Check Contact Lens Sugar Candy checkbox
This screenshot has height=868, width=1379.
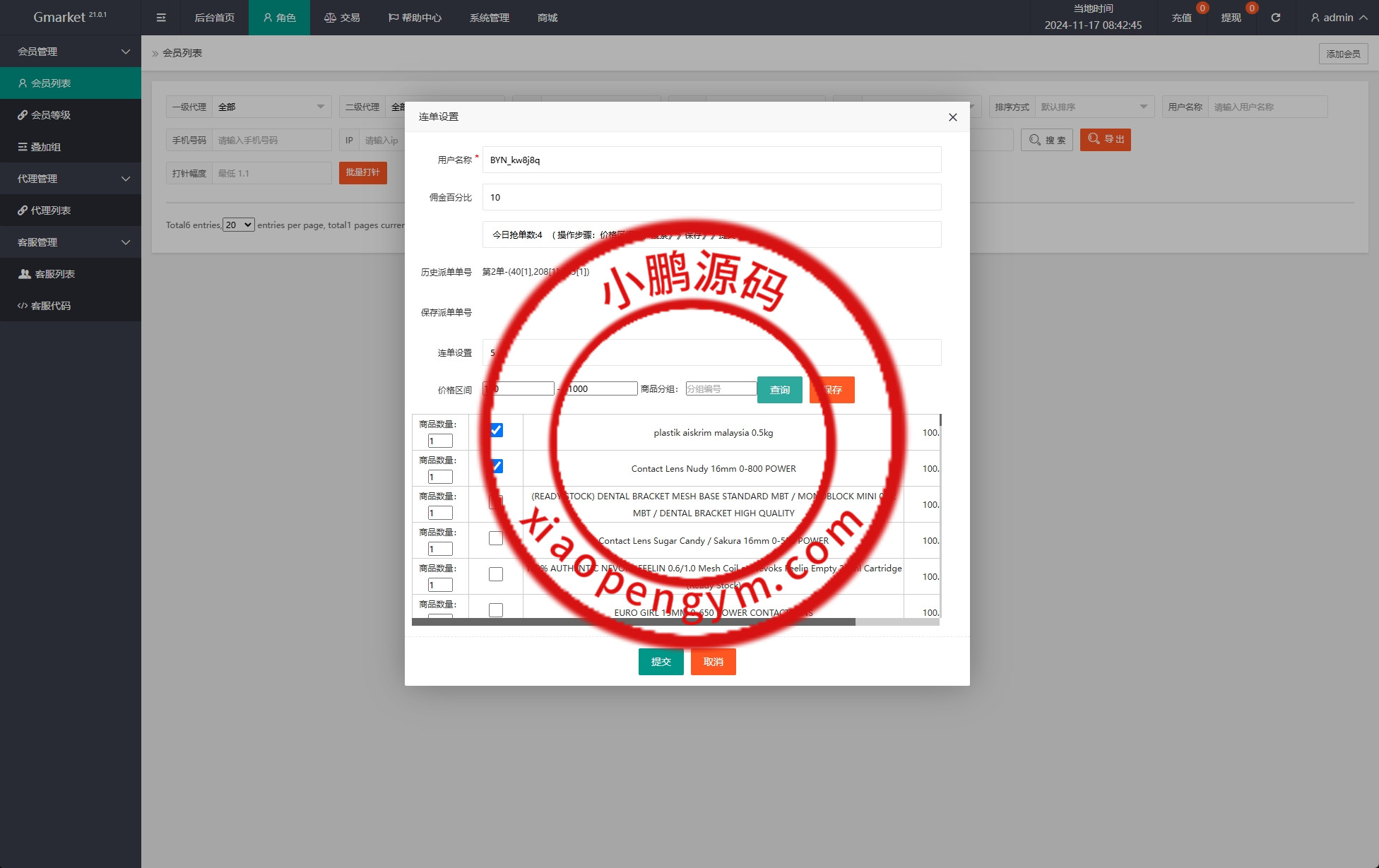pyautogui.click(x=496, y=538)
